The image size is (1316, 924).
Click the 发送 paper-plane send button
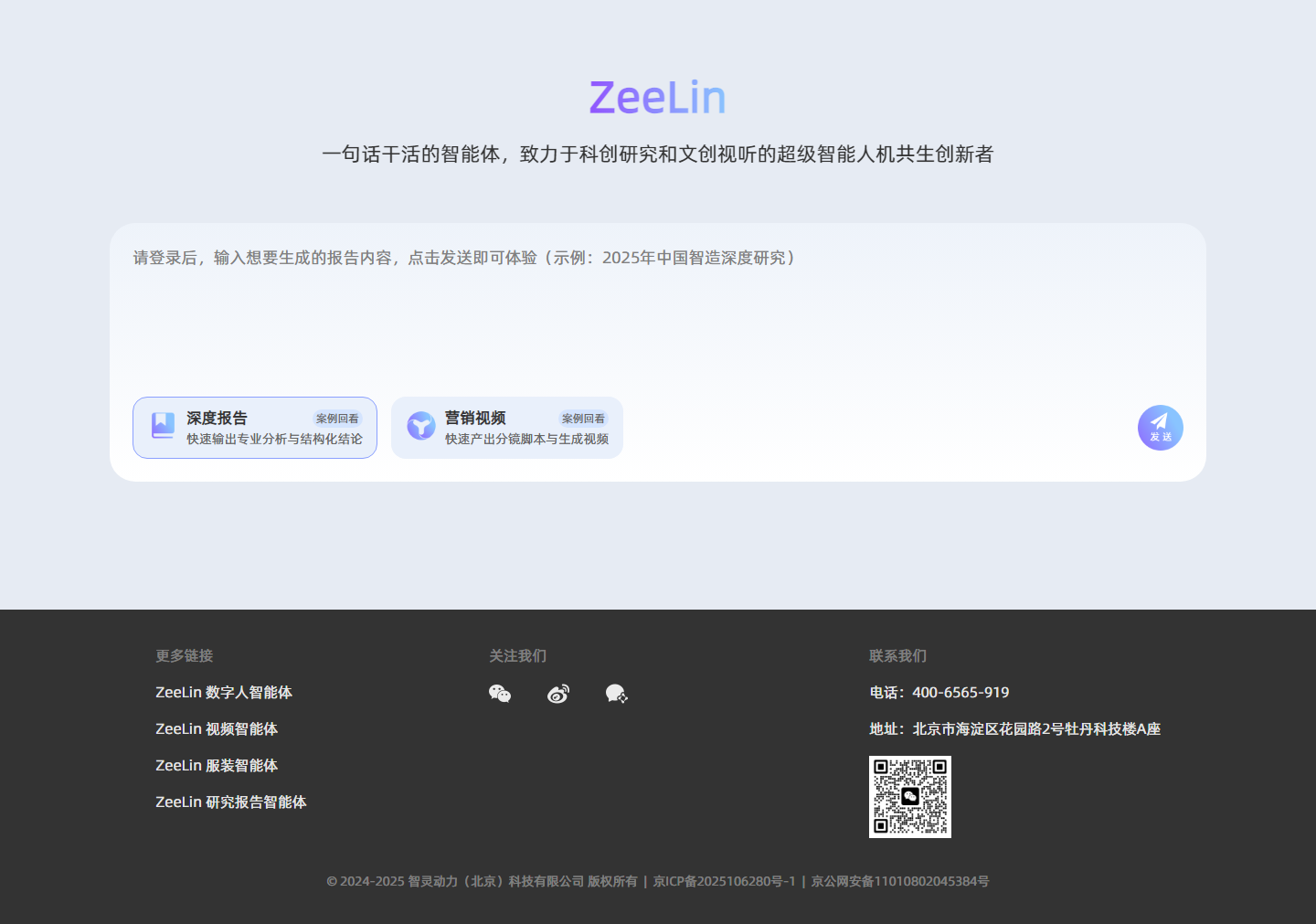point(1160,427)
